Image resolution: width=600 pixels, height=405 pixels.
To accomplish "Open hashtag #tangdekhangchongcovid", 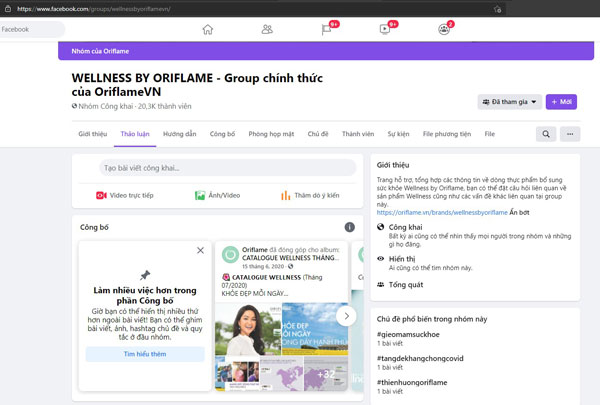I will click(x=420, y=358).
